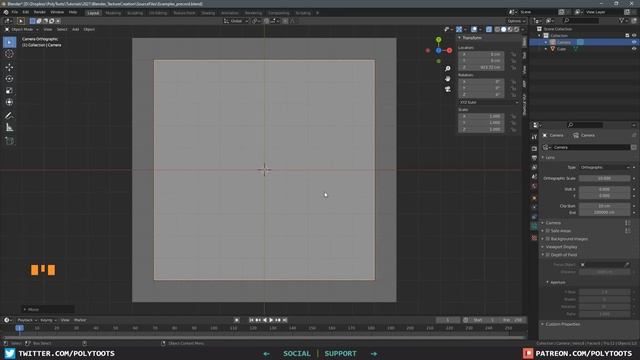The width and height of the screenshot is (640, 360).
Task: Open the Object properties tab icon
Action: pos(534,198)
